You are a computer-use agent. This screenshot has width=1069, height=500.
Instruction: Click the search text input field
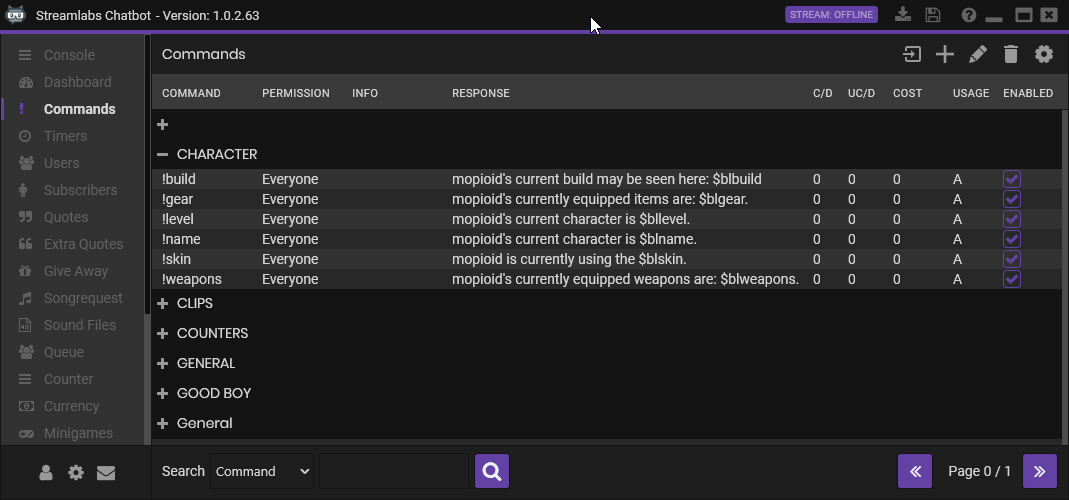coord(393,471)
